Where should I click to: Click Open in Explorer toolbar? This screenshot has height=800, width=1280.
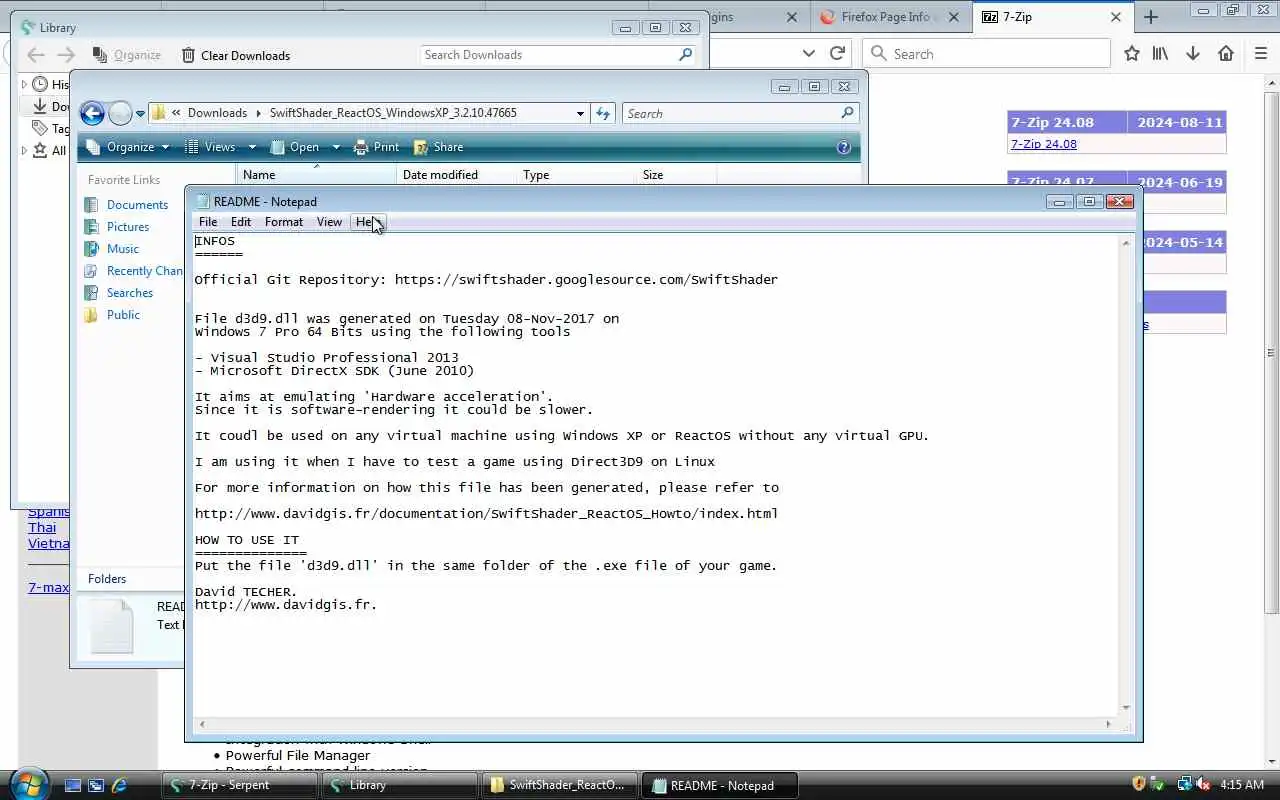[x=296, y=147]
